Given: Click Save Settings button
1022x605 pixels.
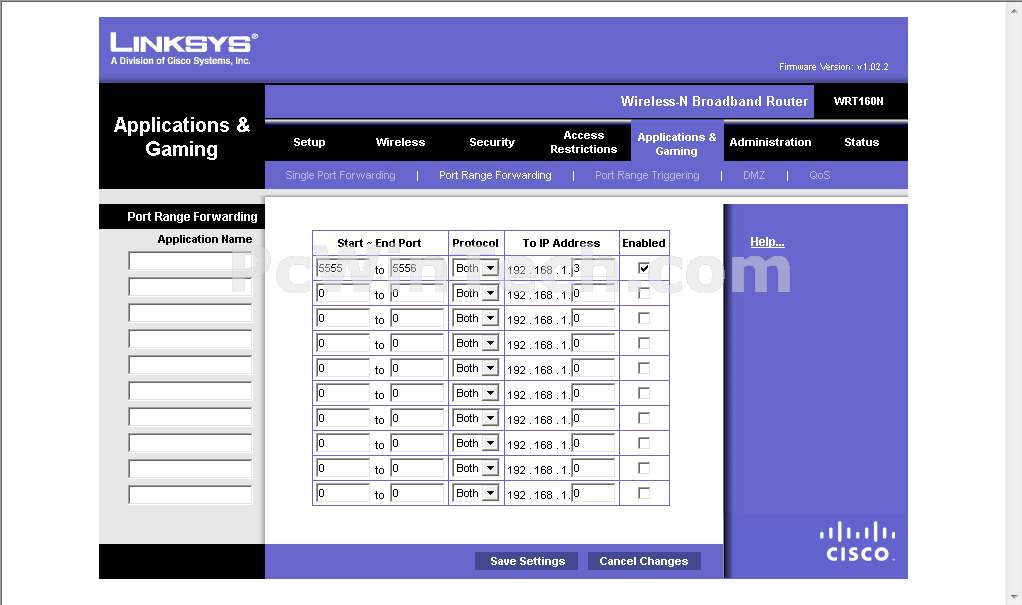Looking at the screenshot, I should 527,561.
